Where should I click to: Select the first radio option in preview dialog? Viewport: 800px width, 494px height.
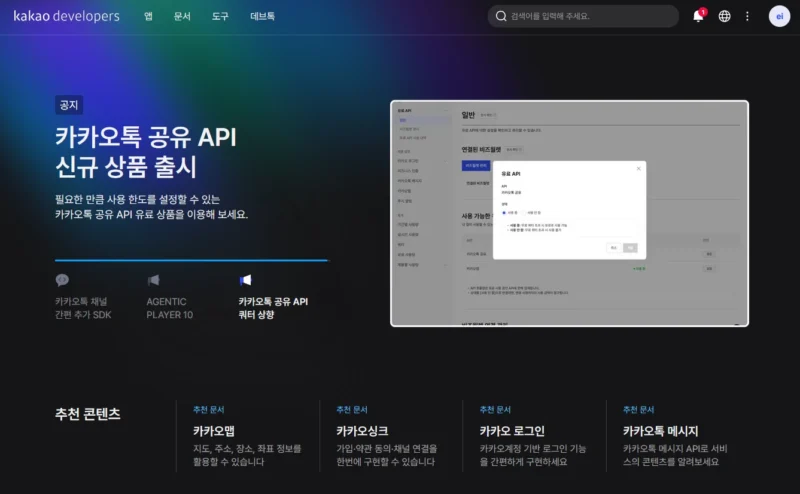(504, 213)
